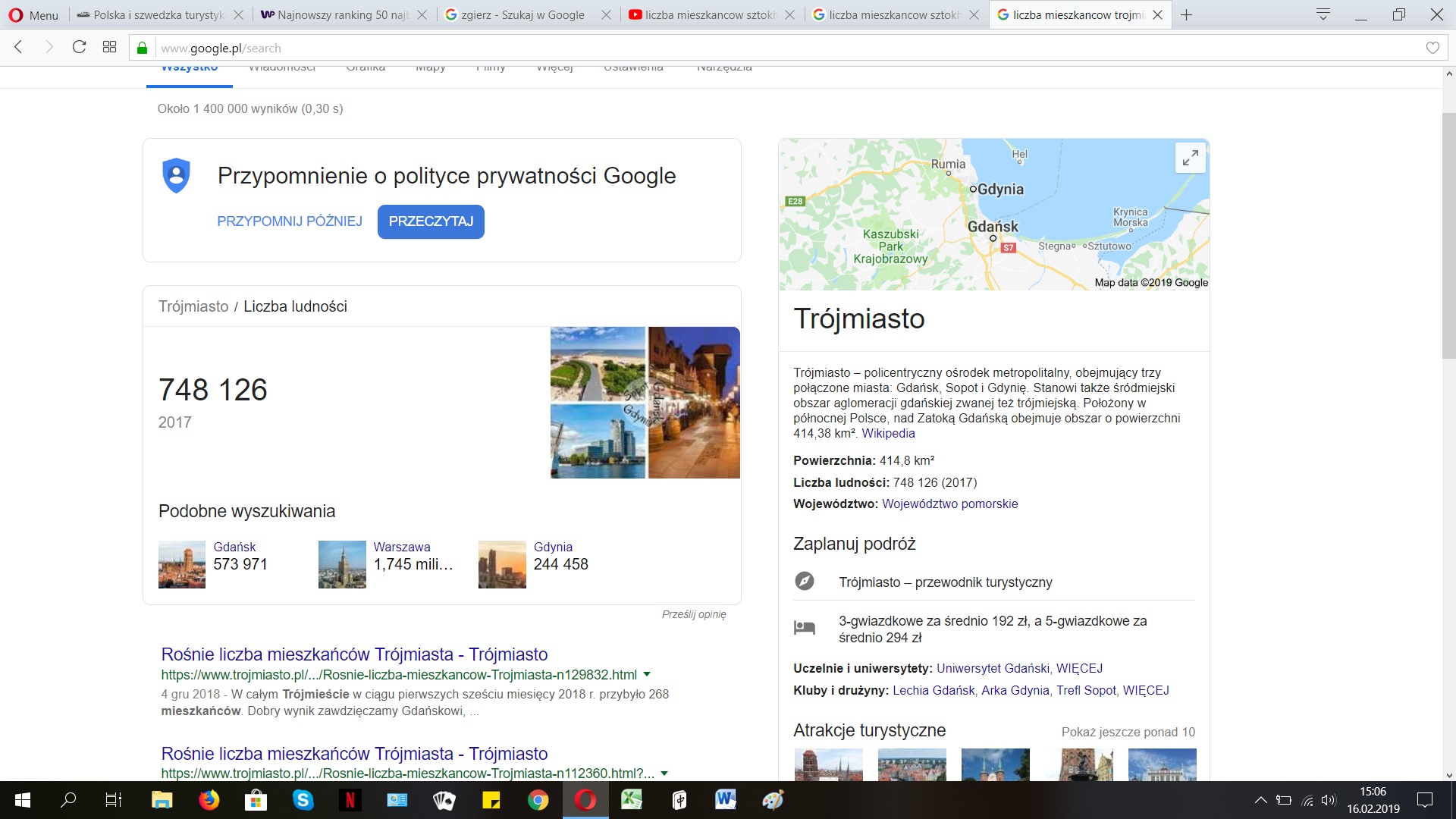This screenshot has width=1456, height=819.
Task: Open Microsoft Store from the taskbar
Action: 256,800
